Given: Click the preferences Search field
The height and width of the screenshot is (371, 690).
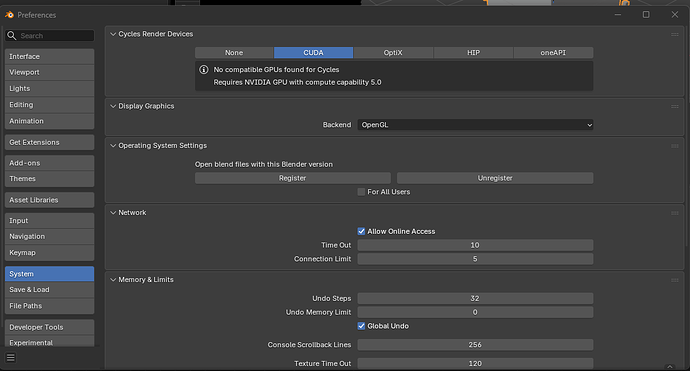Looking at the screenshot, I should (x=50, y=36).
